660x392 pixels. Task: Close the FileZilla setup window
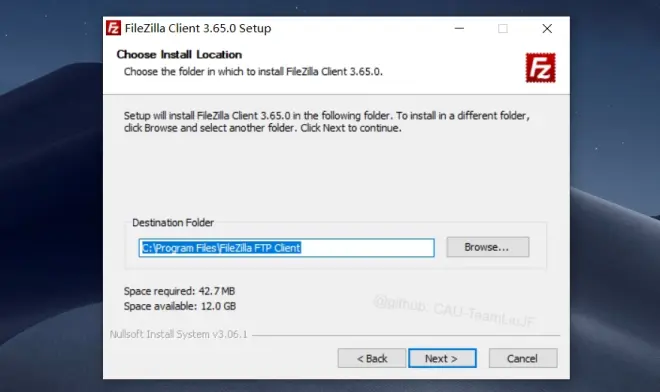pos(547,29)
